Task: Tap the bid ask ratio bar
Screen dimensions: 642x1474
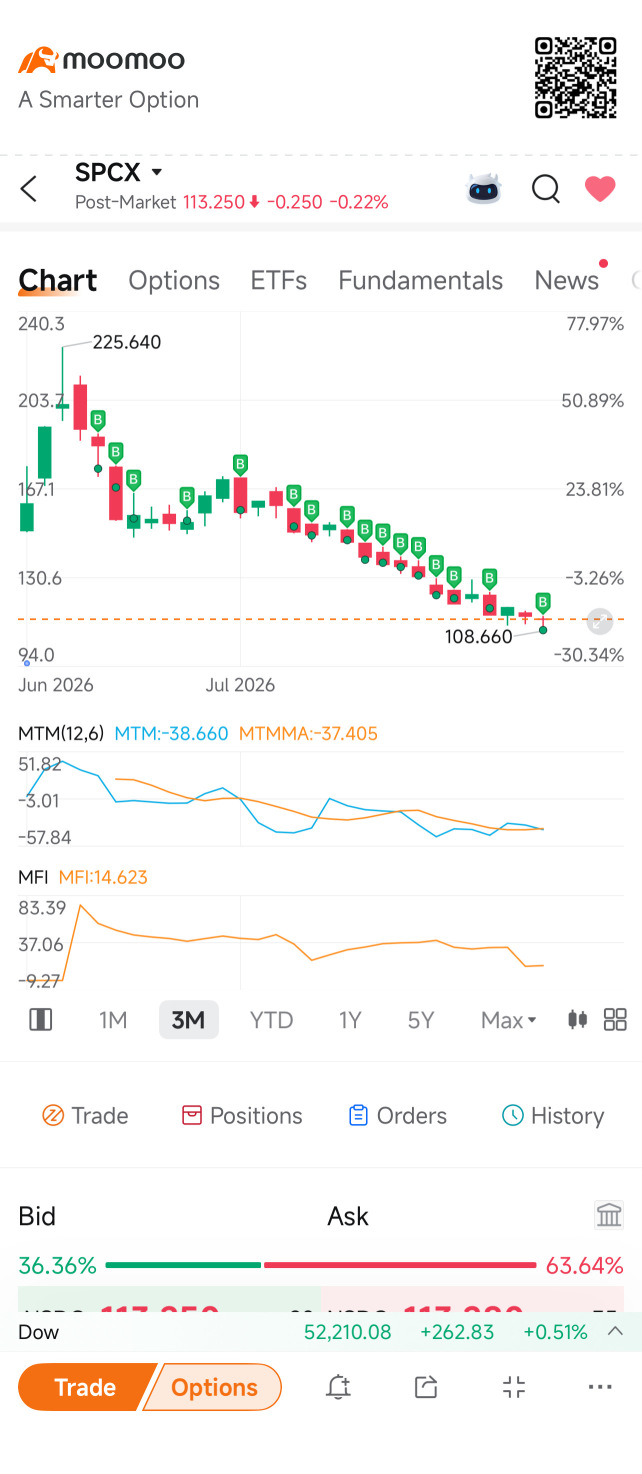Action: click(x=321, y=1265)
